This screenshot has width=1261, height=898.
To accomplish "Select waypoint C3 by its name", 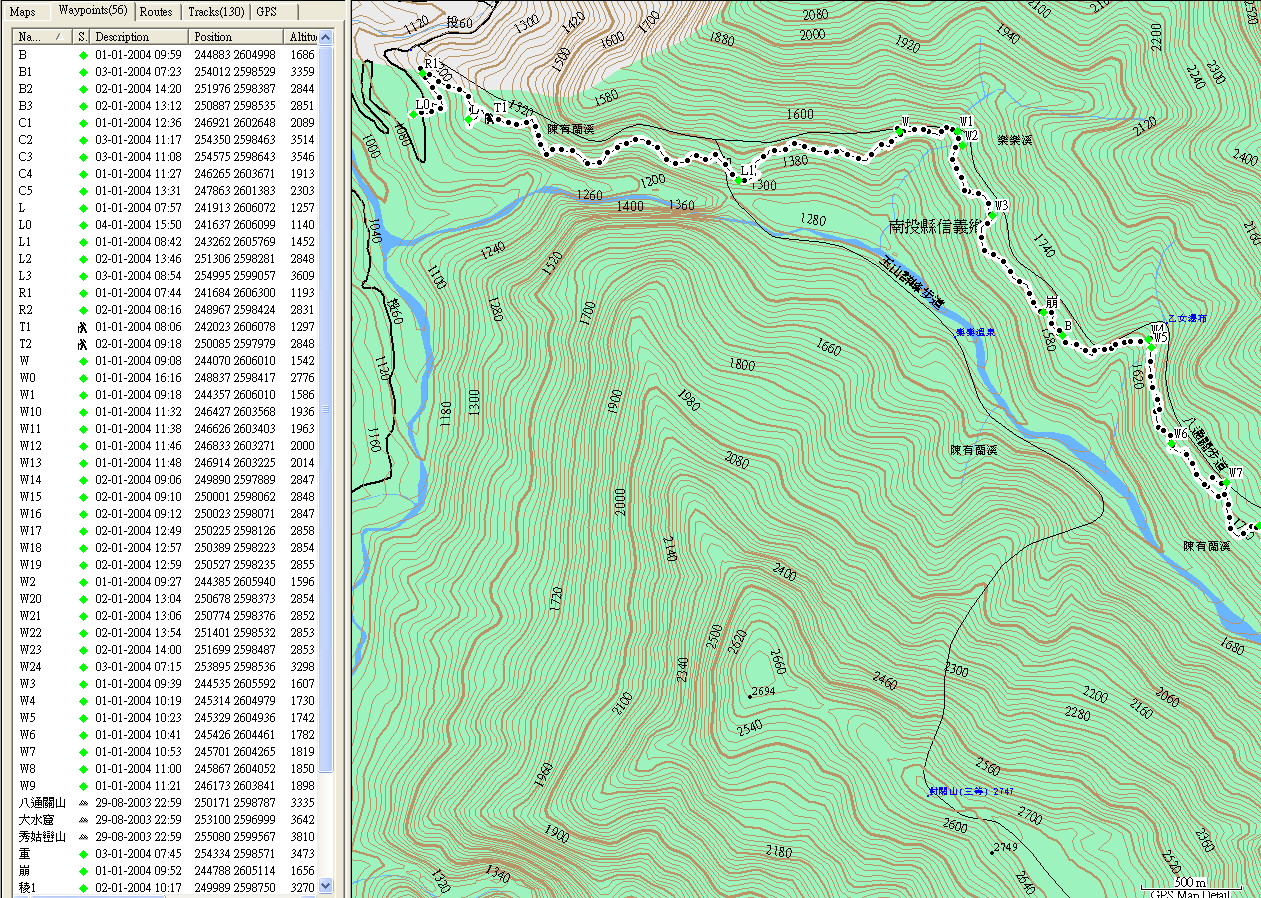I will (x=25, y=157).
